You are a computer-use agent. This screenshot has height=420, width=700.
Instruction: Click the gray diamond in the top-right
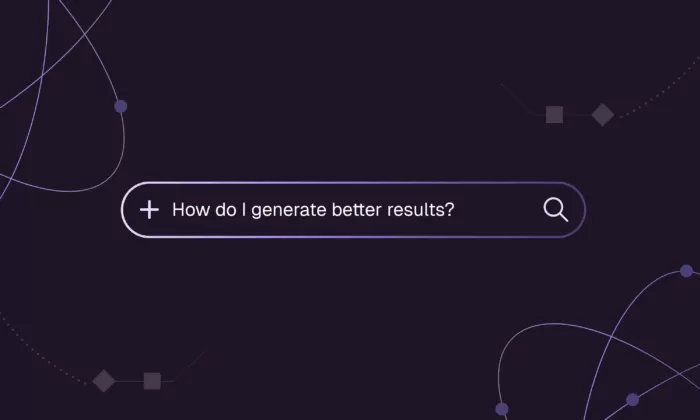tap(602, 115)
